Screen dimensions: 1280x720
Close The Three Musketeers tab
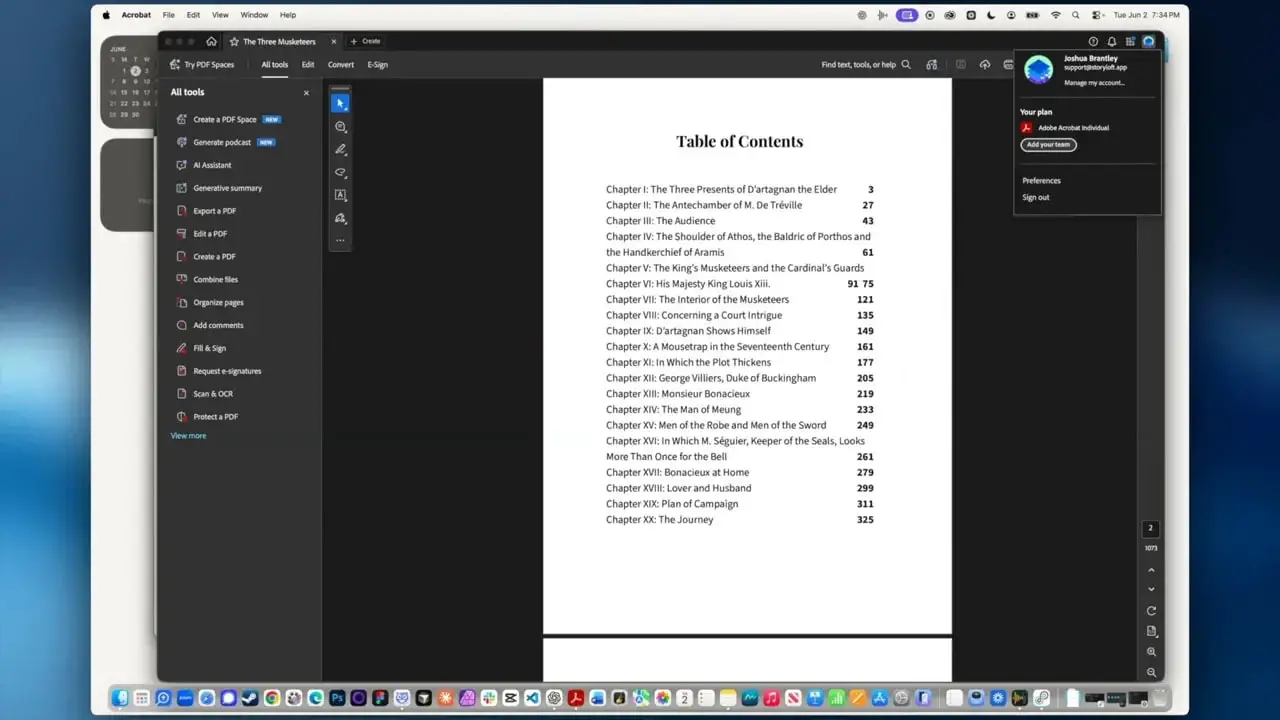(x=334, y=41)
